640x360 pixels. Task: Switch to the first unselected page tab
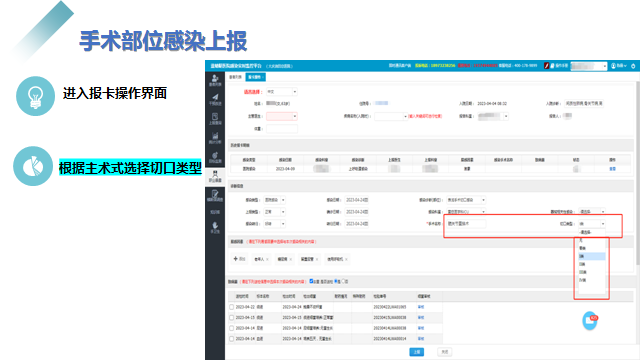(235, 77)
